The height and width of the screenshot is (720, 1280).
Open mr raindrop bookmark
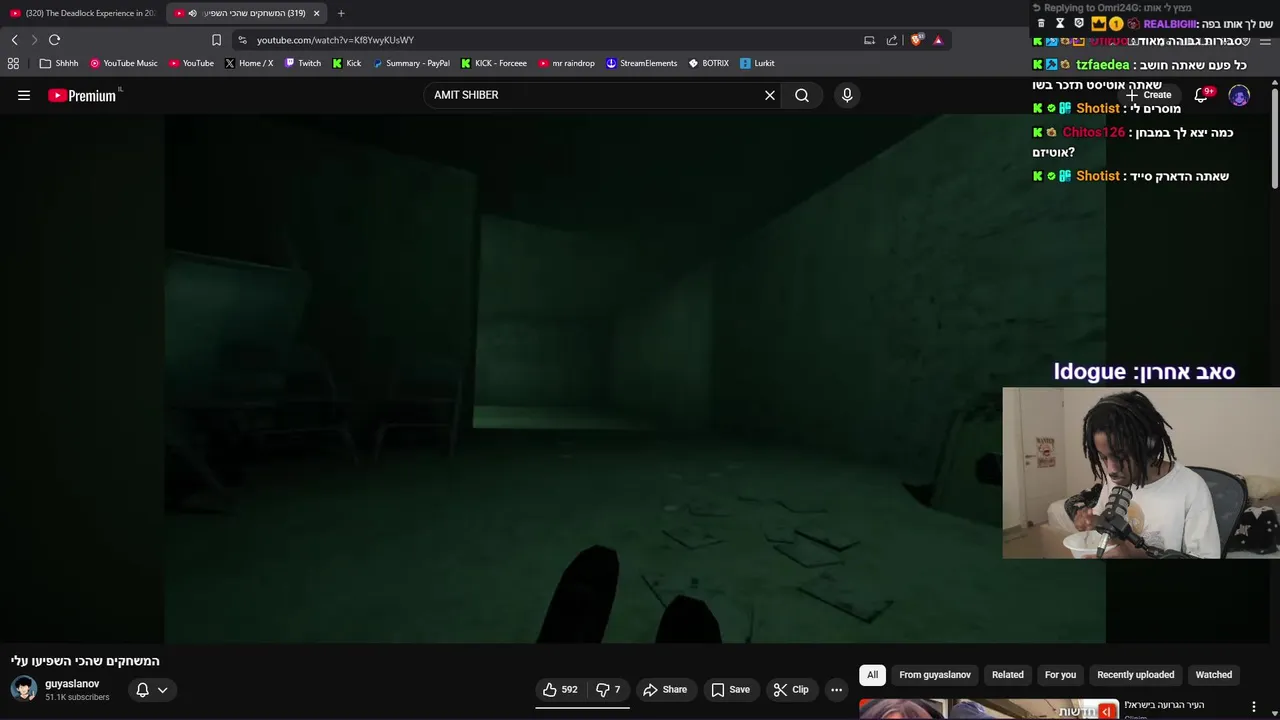click(x=567, y=63)
